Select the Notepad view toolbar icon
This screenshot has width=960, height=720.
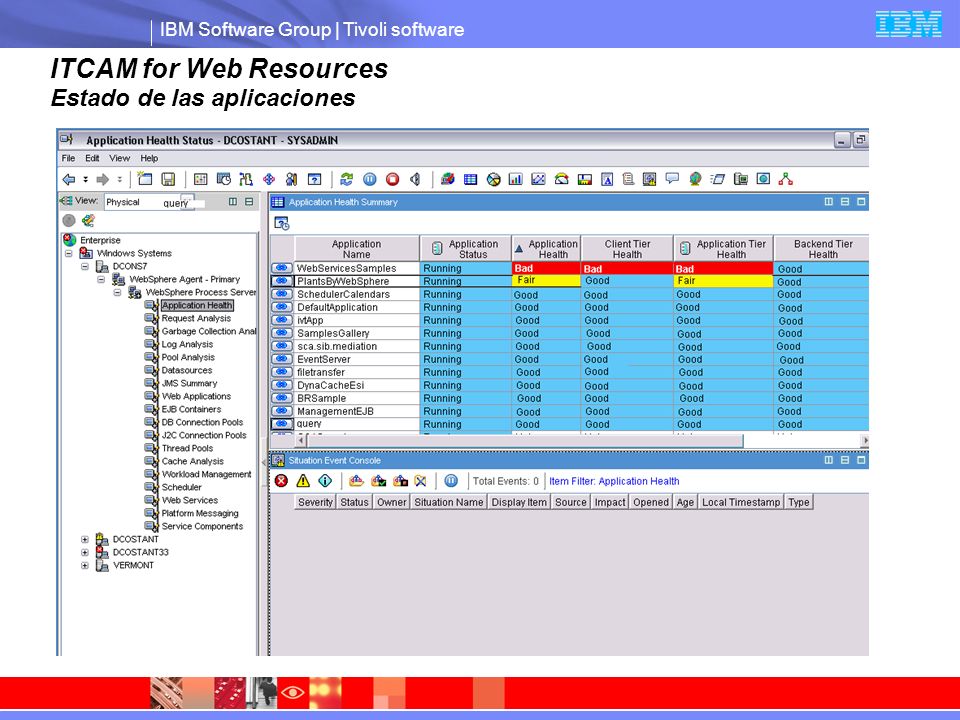(607, 179)
